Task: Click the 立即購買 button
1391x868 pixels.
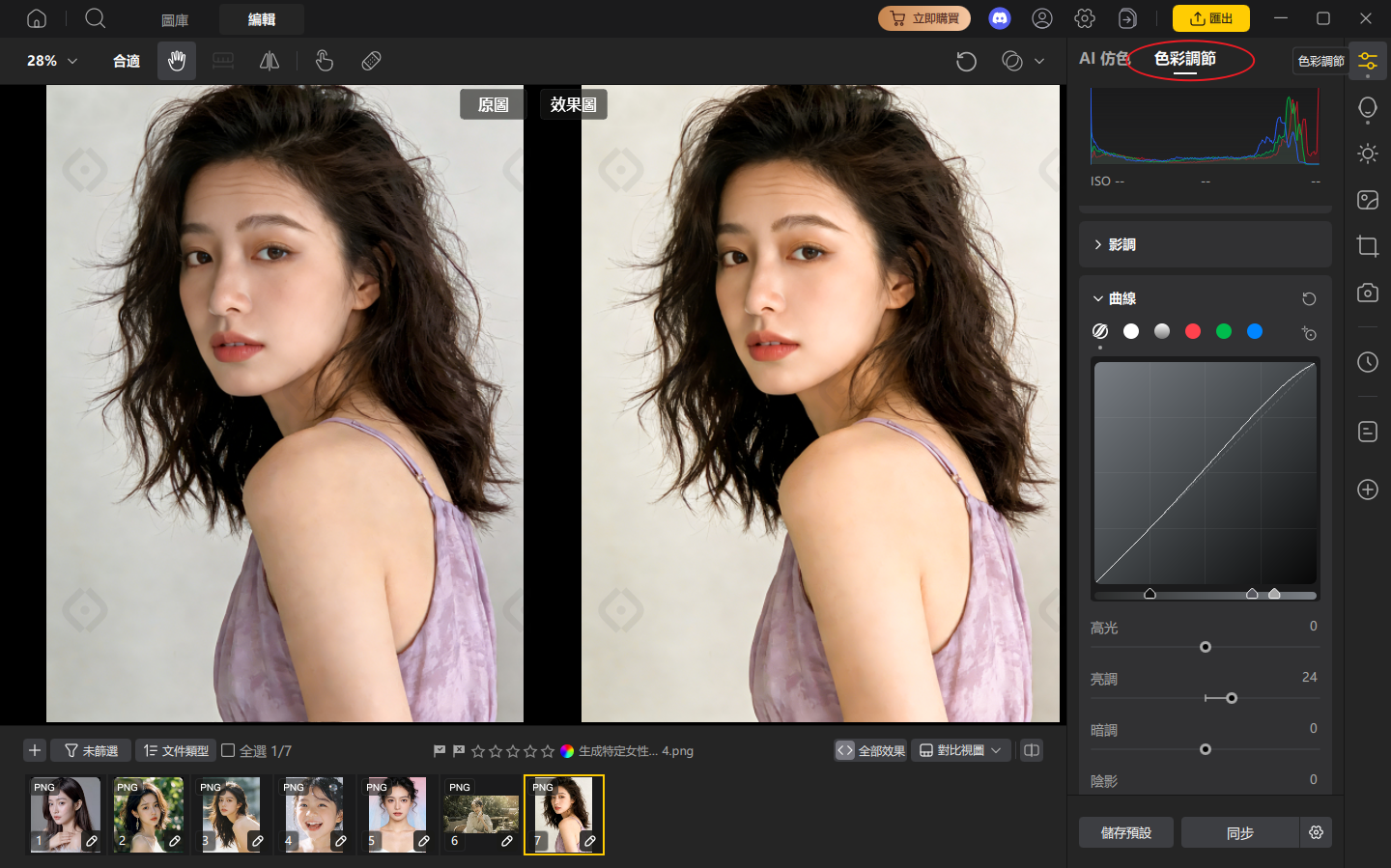Action: [924, 18]
